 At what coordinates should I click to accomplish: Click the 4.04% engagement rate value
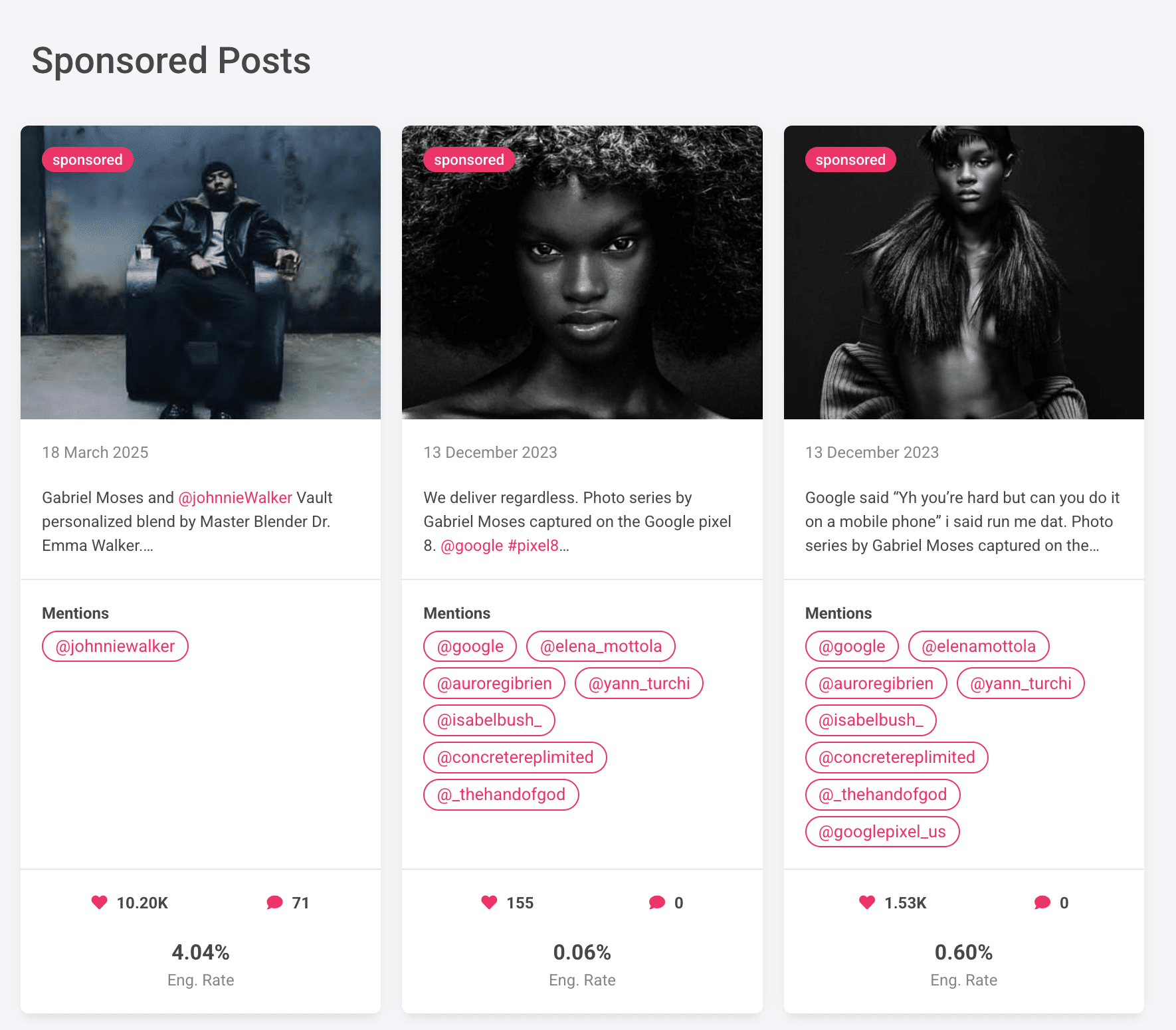point(201,952)
